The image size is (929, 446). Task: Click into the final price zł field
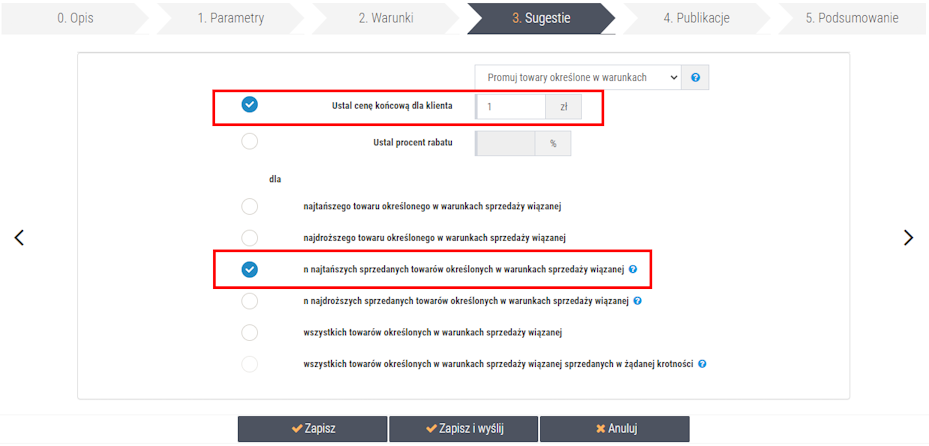click(x=510, y=107)
